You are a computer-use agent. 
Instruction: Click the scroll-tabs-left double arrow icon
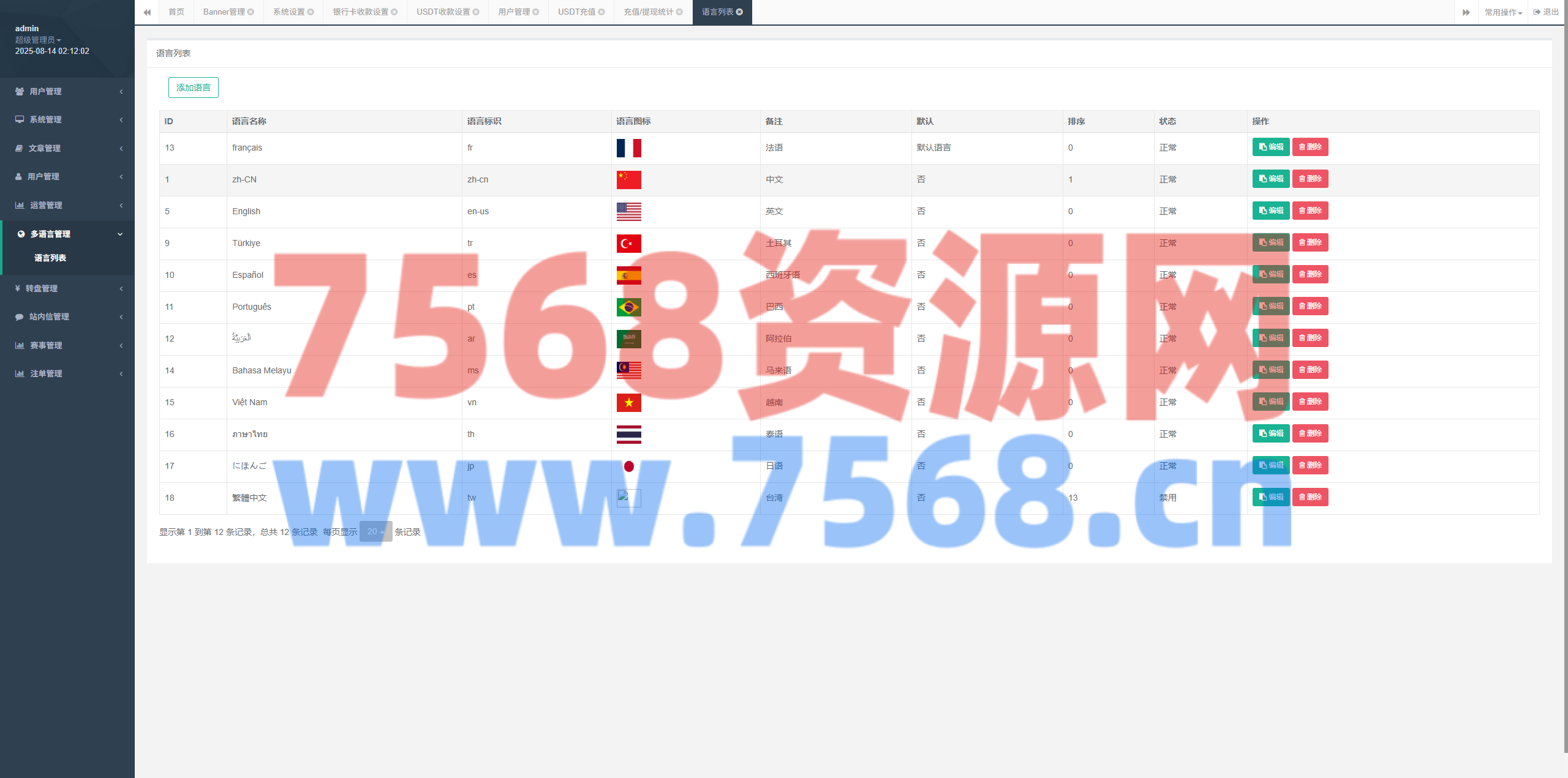click(x=147, y=12)
